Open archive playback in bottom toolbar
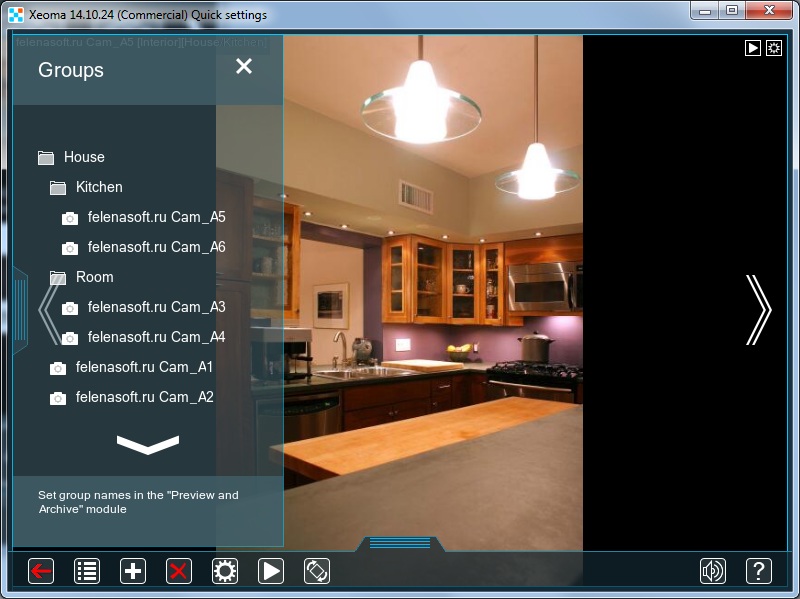800x599 pixels. [271, 571]
